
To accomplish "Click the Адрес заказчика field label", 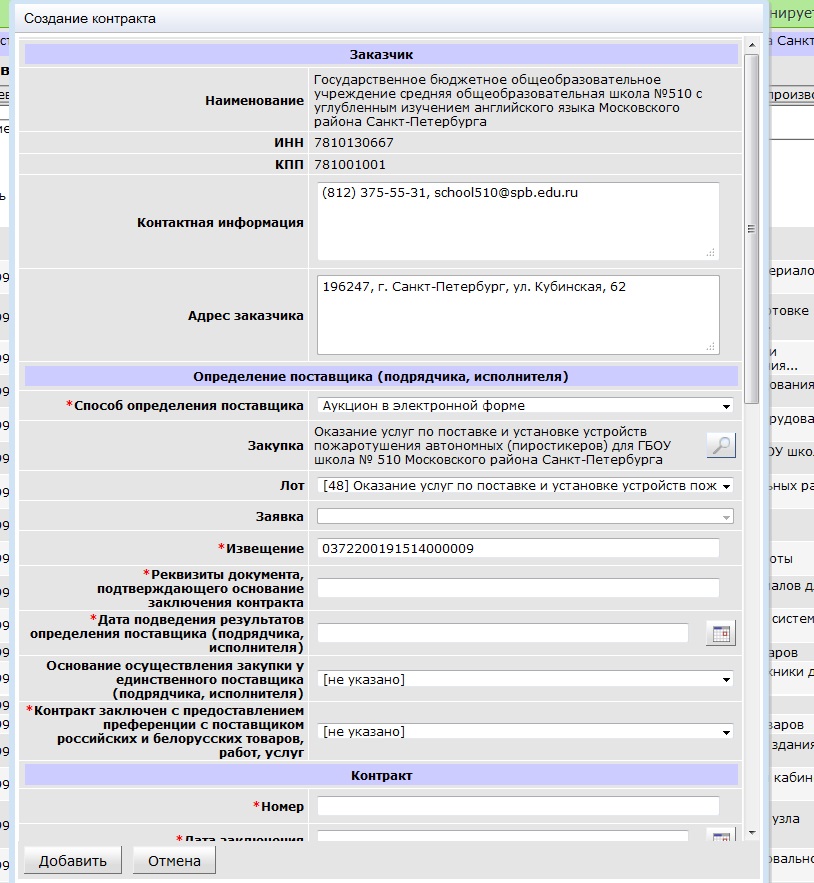I will [246, 315].
